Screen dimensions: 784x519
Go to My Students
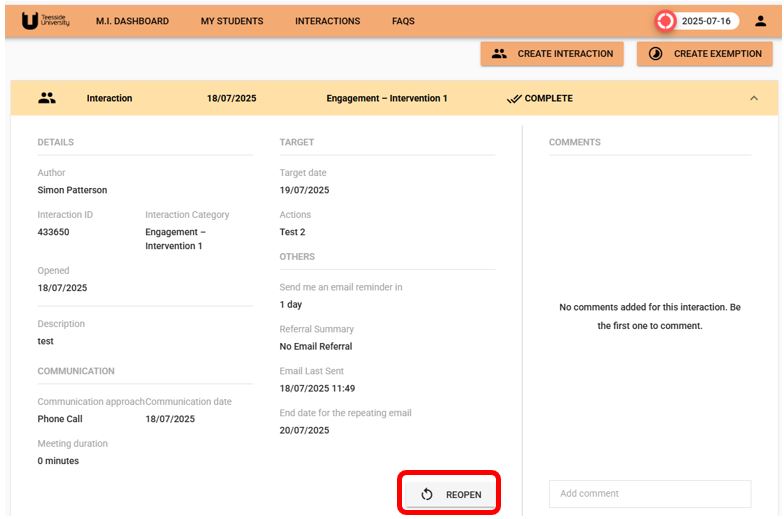click(232, 21)
